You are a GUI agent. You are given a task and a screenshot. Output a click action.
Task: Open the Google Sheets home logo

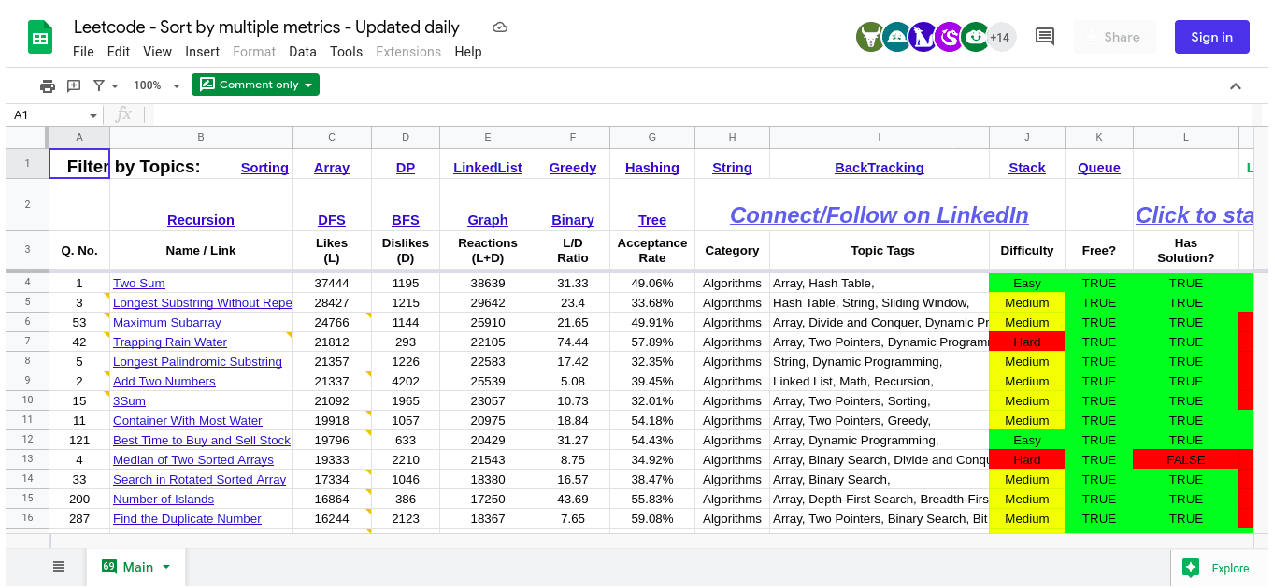point(40,38)
